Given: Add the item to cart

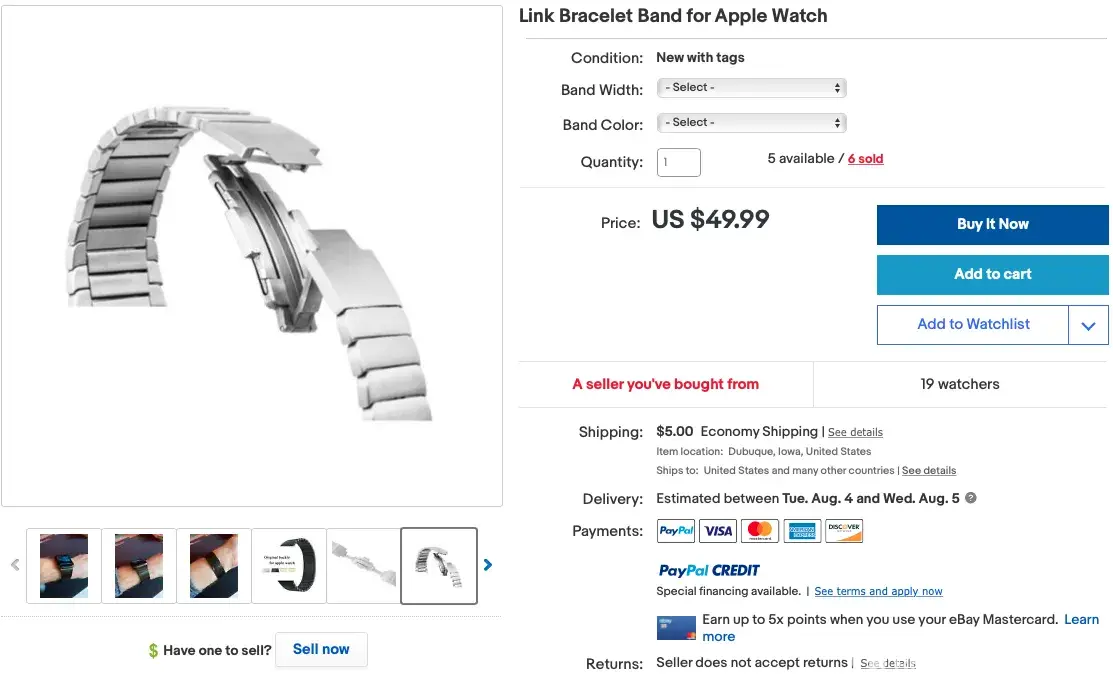Looking at the screenshot, I should tap(992, 274).
